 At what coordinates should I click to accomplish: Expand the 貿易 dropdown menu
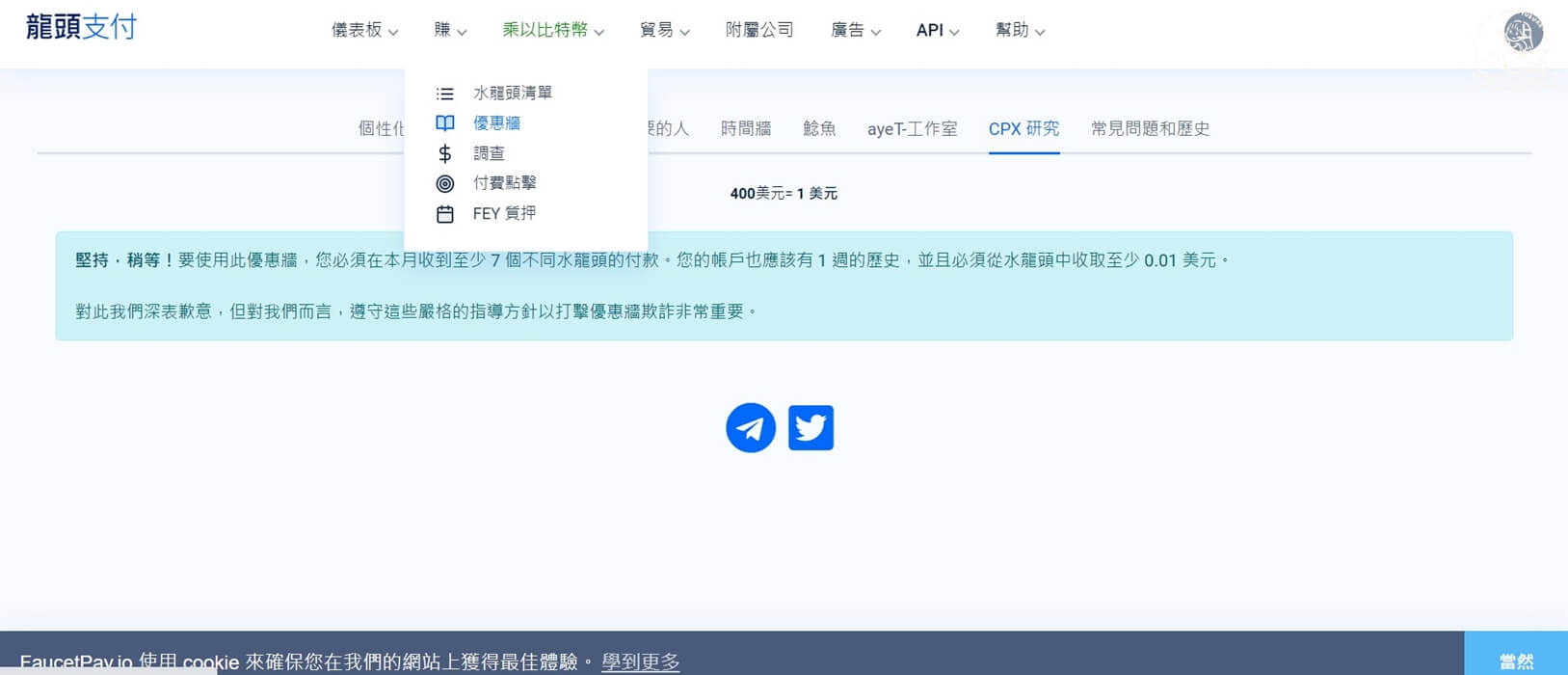tap(665, 31)
